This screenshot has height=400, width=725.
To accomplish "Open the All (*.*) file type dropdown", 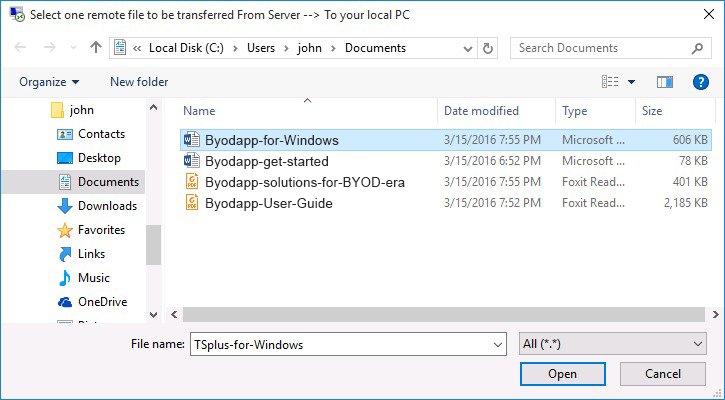I will [x=613, y=344].
